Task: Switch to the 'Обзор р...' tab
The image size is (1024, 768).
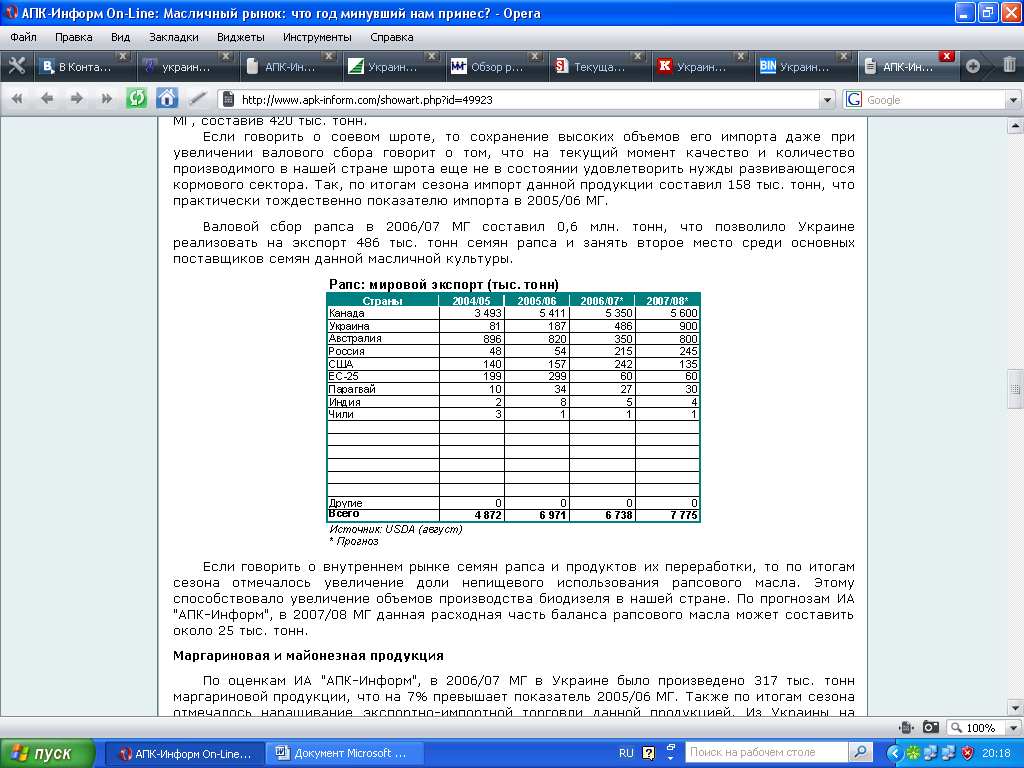Action: click(x=496, y=67)
